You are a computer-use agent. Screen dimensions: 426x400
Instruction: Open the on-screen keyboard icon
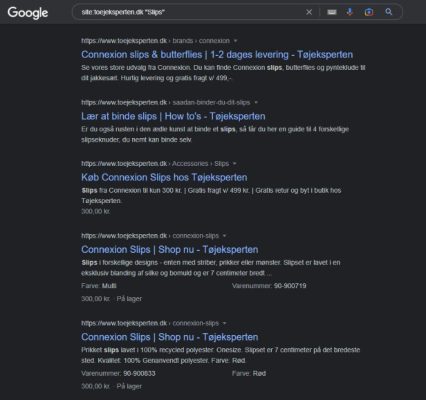pyautogui.click(x=332, y=12)
